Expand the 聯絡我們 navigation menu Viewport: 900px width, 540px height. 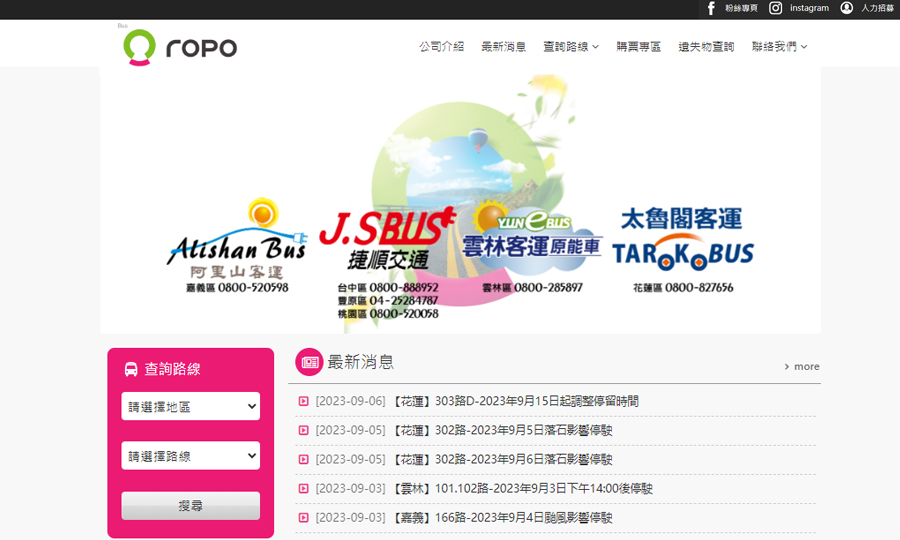[779, 47]
